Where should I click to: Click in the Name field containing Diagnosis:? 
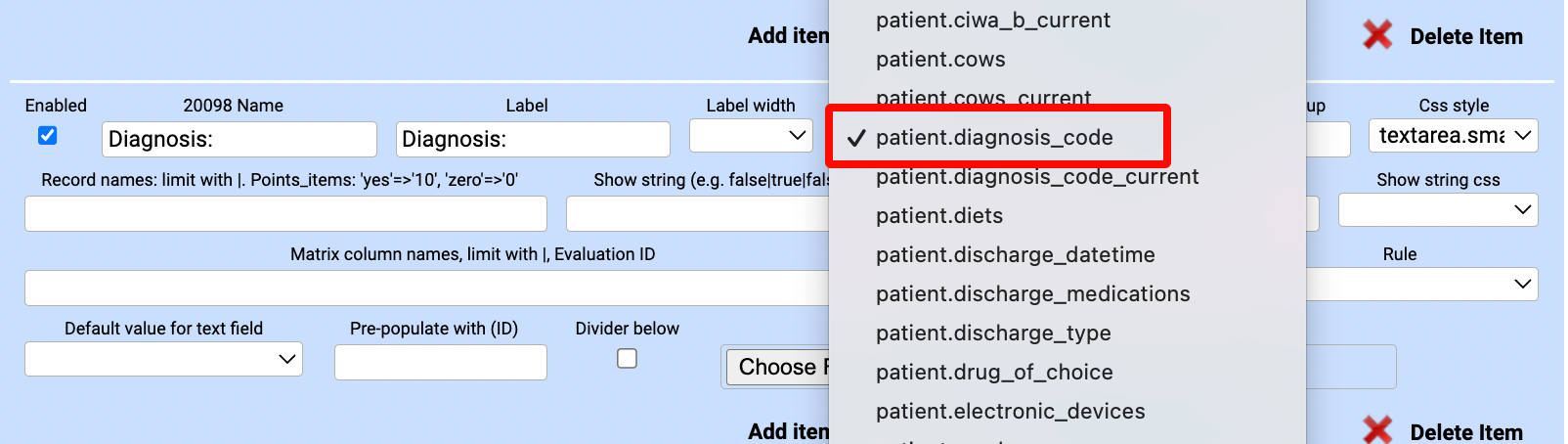pos(240,139)
